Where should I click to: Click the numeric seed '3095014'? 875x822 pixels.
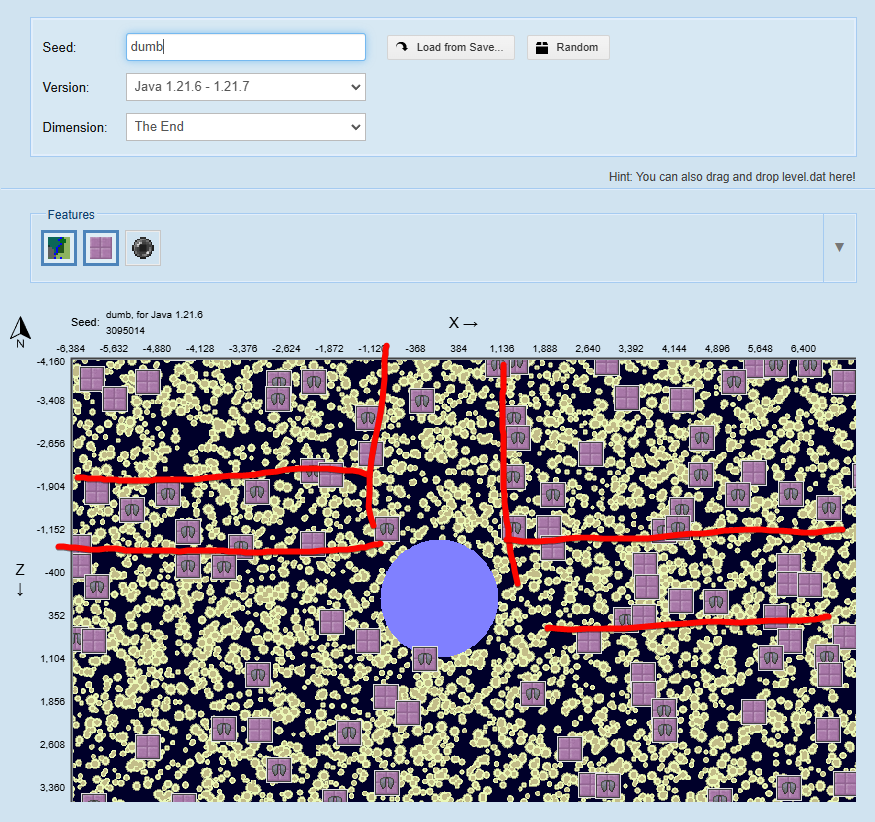click(x=125, y=330)
